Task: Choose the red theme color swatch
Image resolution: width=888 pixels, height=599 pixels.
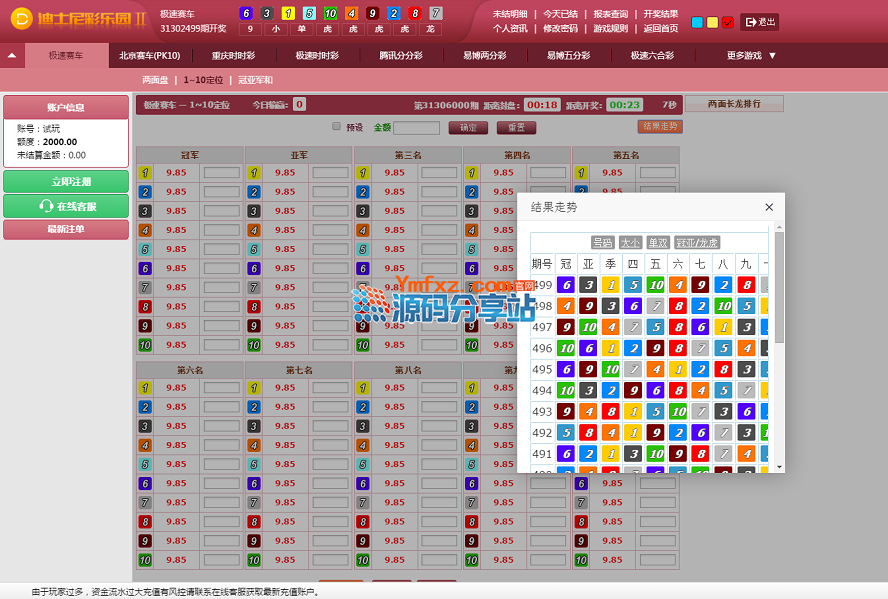Action: (727, 22)
